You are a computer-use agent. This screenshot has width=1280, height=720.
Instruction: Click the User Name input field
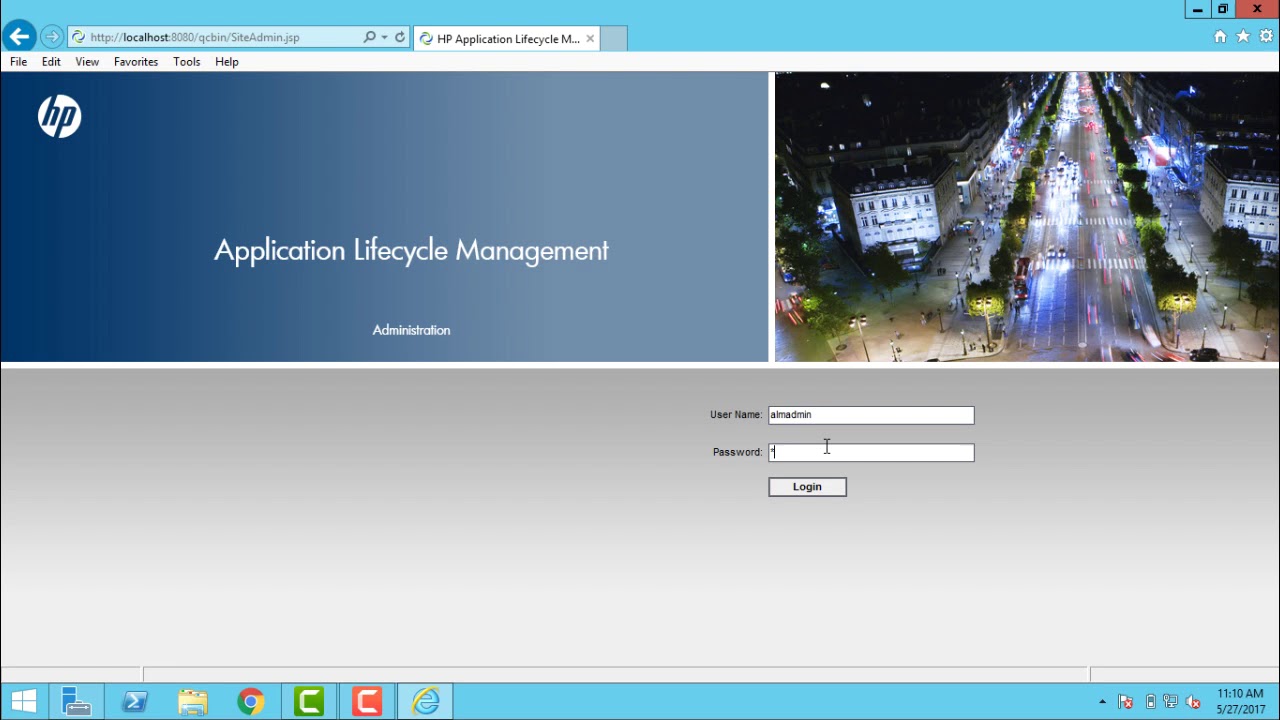click(x=871, y=415)
